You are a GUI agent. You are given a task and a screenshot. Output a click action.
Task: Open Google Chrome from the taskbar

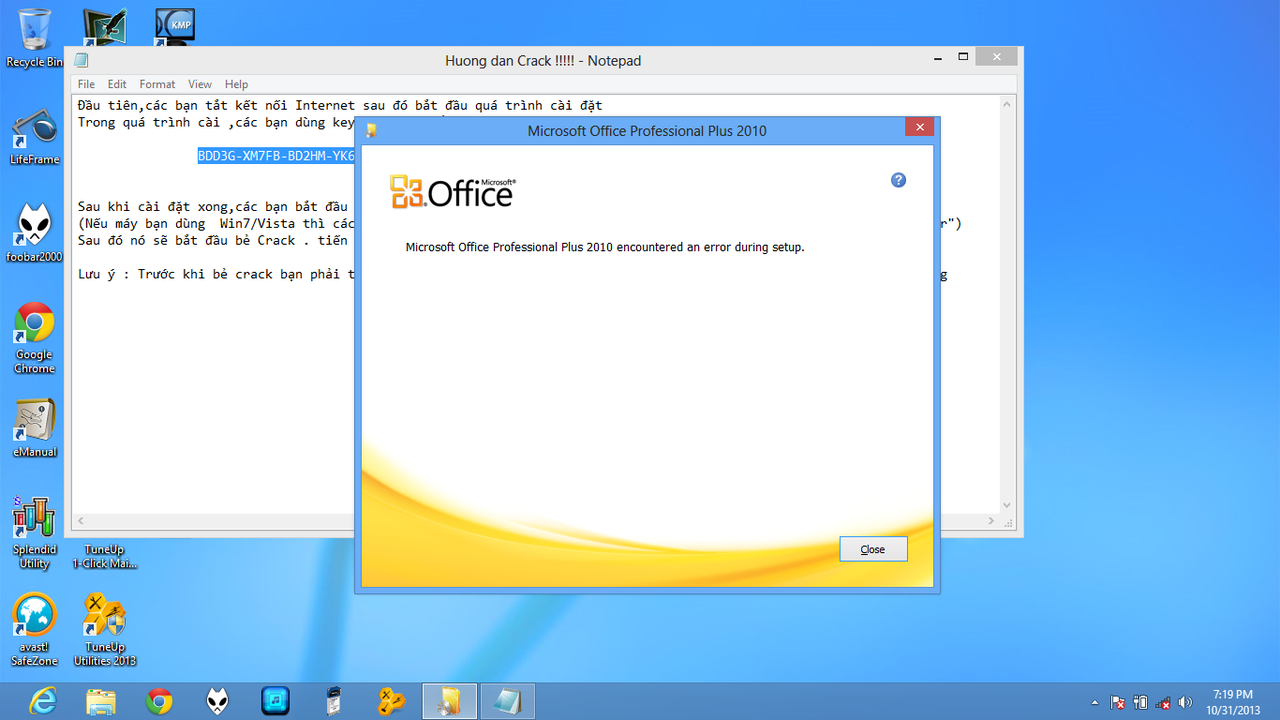159,701
